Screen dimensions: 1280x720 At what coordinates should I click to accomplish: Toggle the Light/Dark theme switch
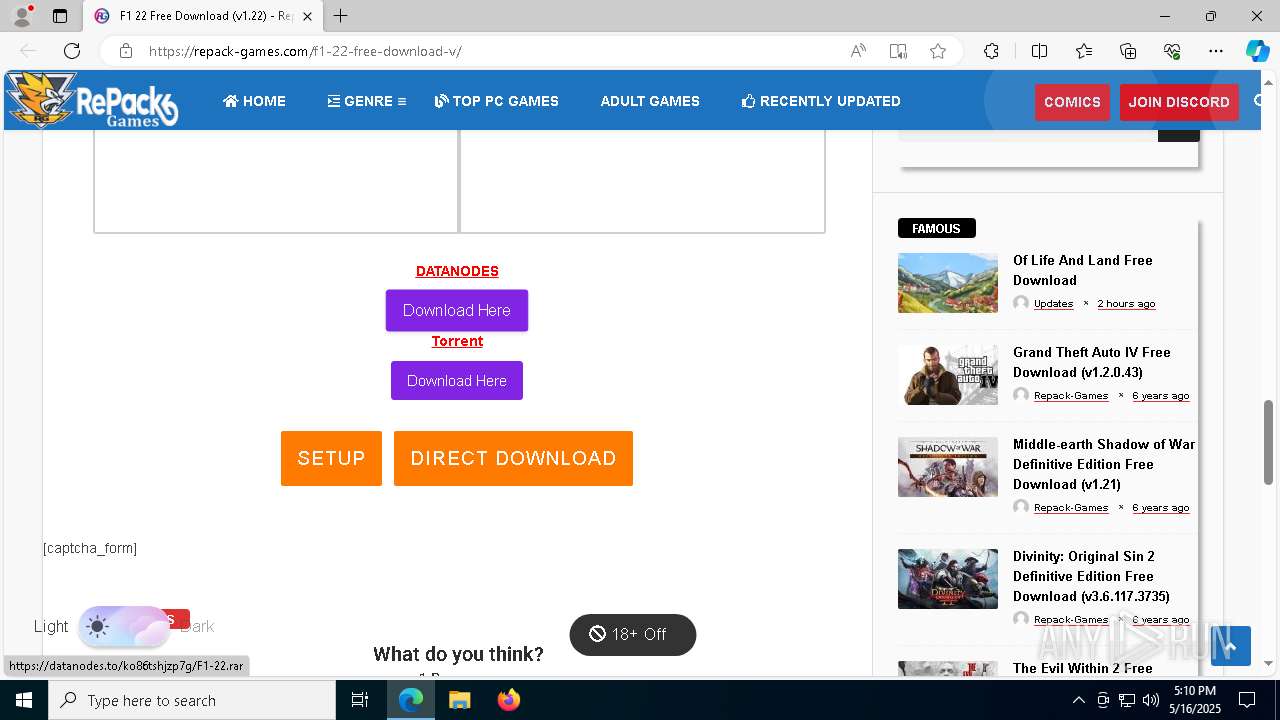pos(124,627)
